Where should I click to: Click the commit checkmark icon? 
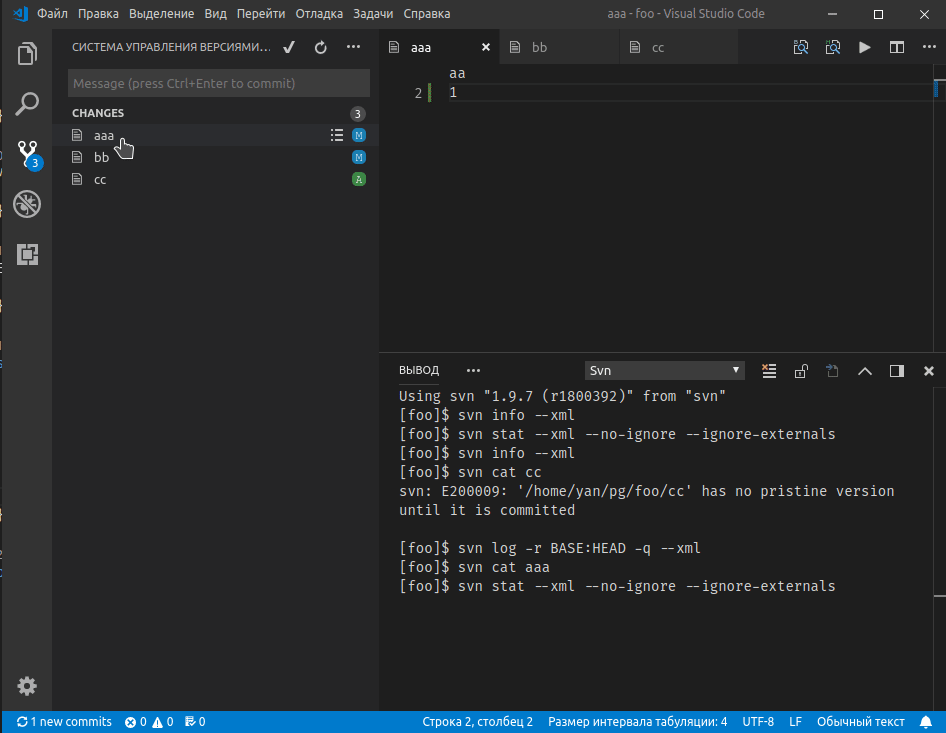[x=289, y=47]
